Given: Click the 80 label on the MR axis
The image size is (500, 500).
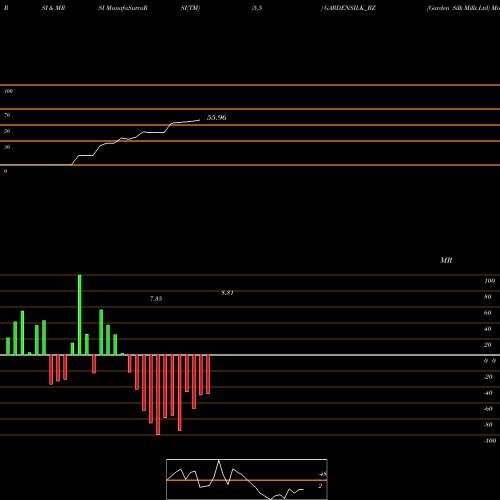Looking at the screenshot, I should (487, 297).
